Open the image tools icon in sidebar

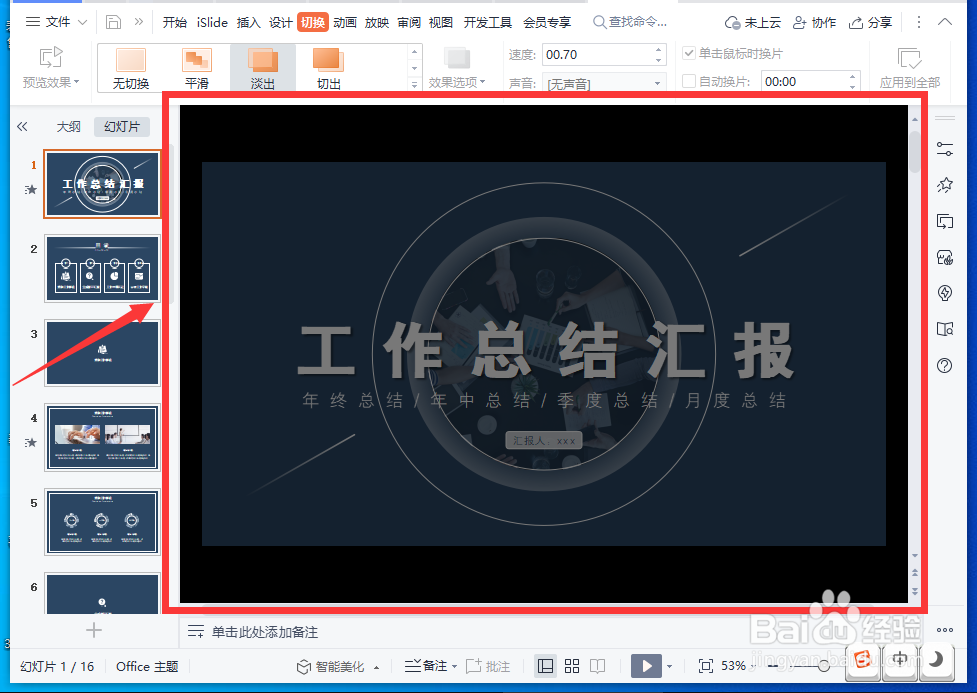point(945,257)
